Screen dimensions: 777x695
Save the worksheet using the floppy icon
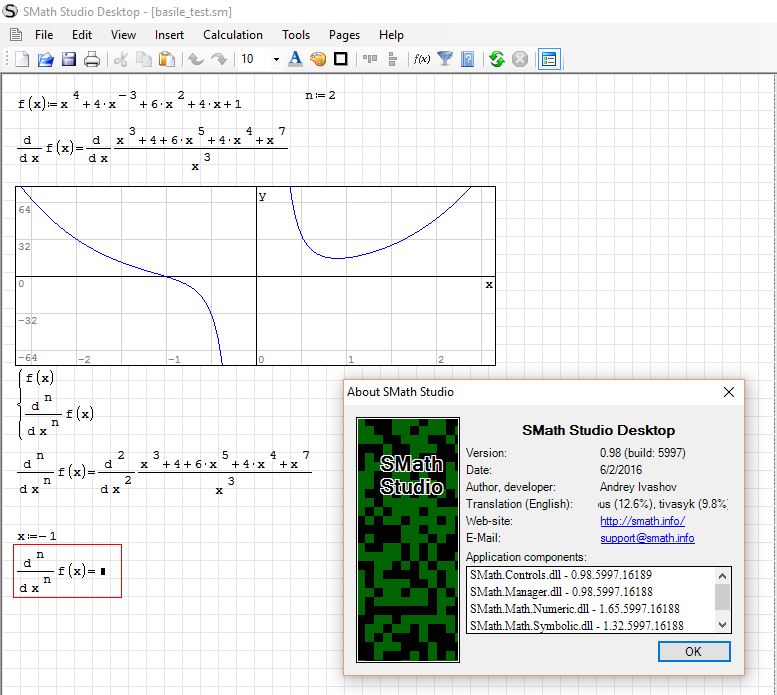69,59
